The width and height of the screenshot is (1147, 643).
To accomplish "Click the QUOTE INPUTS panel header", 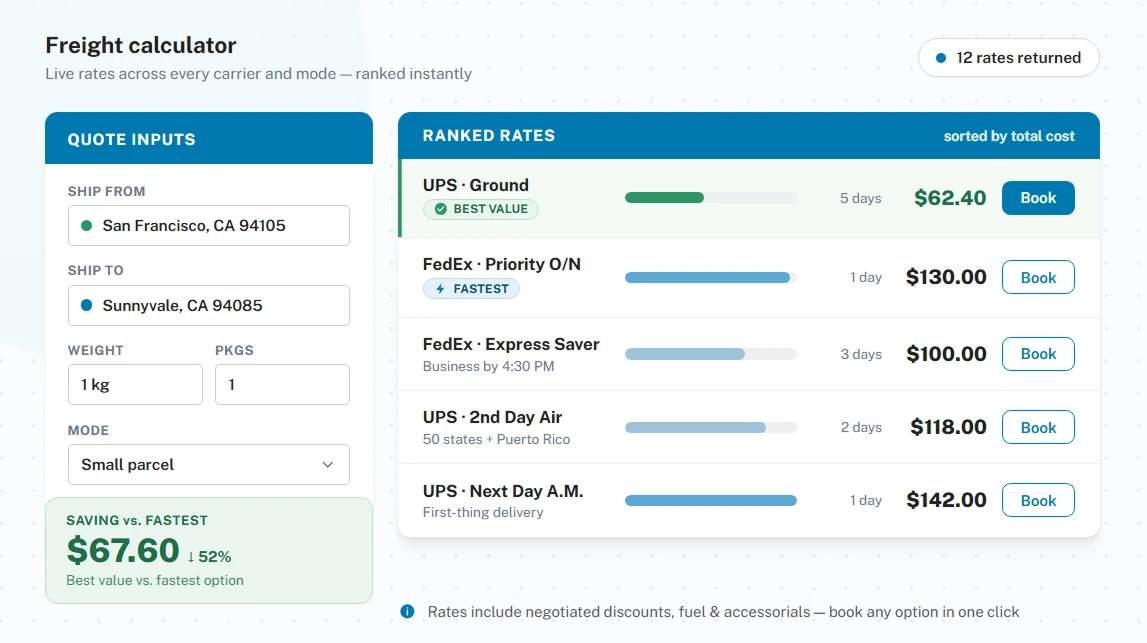I will pos(208,138).
